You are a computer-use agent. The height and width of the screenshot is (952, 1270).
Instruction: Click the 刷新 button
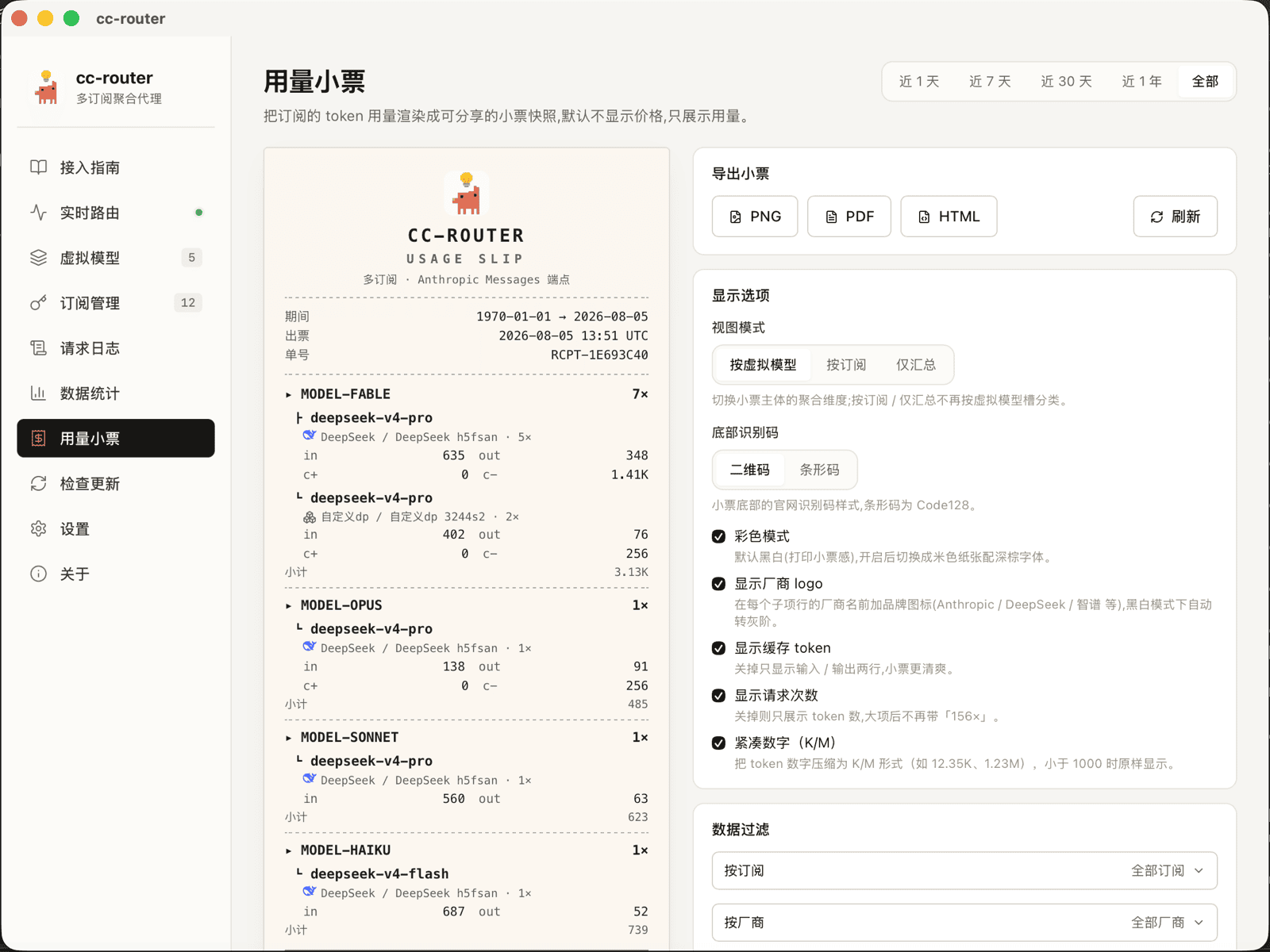(1175, 217)
